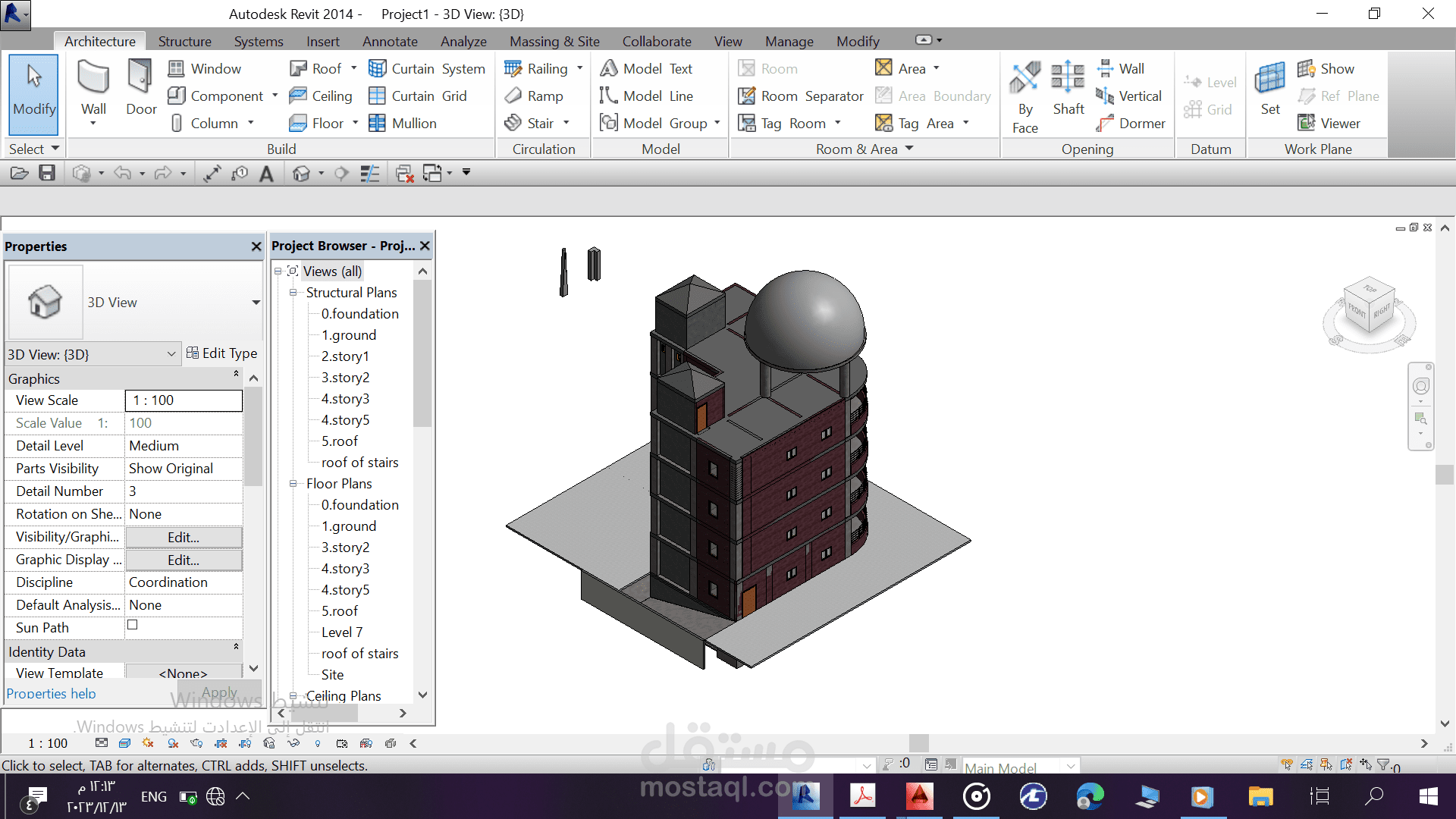
Task: Click the view scale 1 : 100 in view control bar
Action: tap(48, 743)
